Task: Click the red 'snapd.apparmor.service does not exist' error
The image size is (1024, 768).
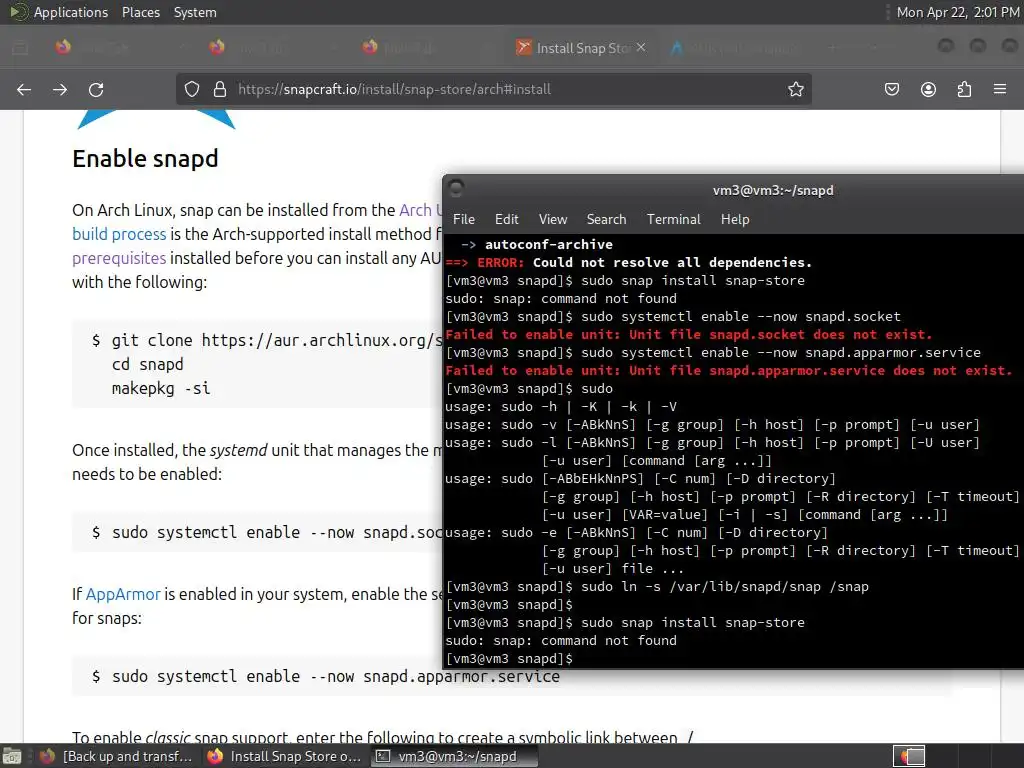Action: pos(729,370)
